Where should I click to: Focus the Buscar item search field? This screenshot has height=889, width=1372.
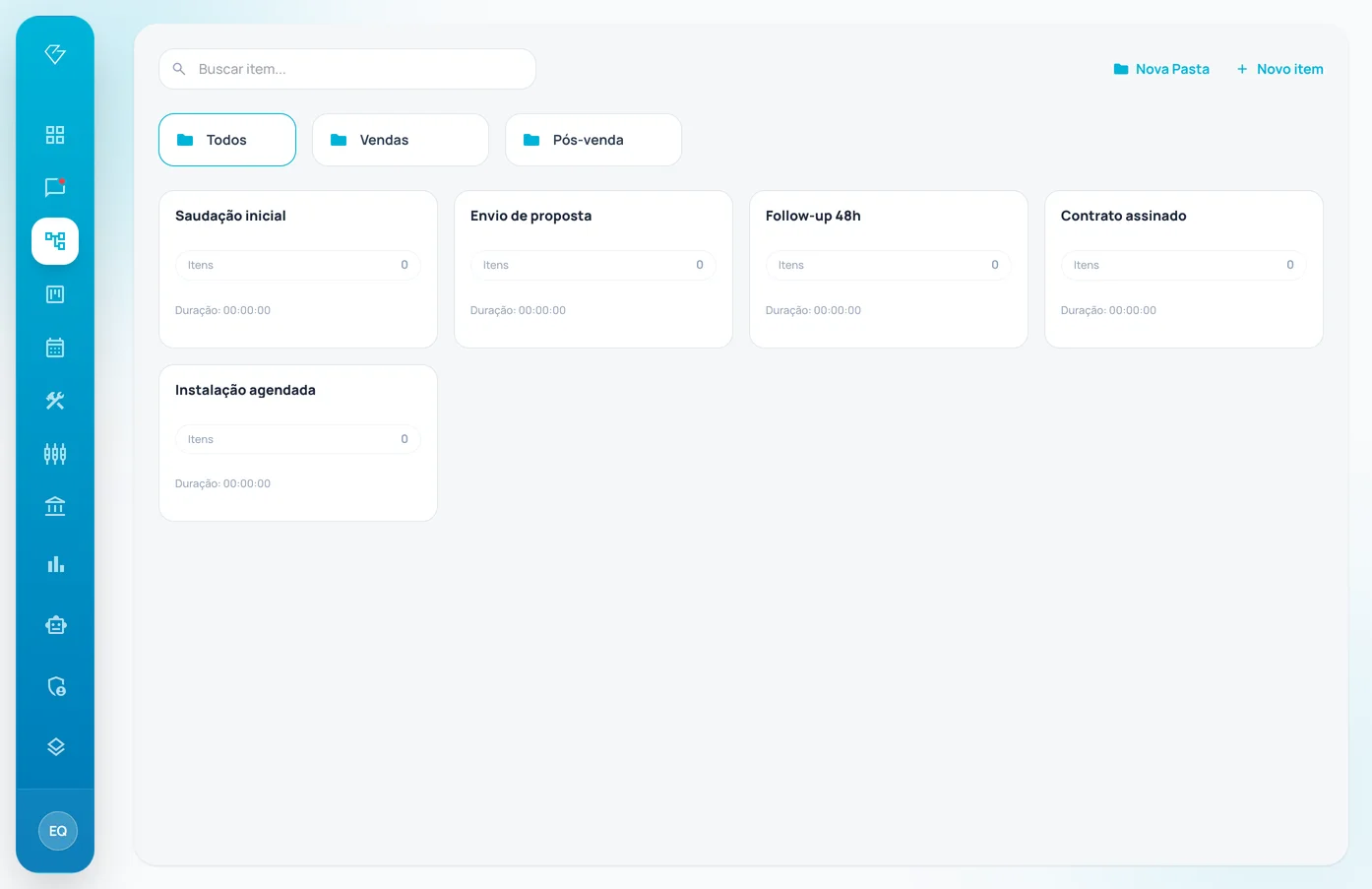[347, 69]
